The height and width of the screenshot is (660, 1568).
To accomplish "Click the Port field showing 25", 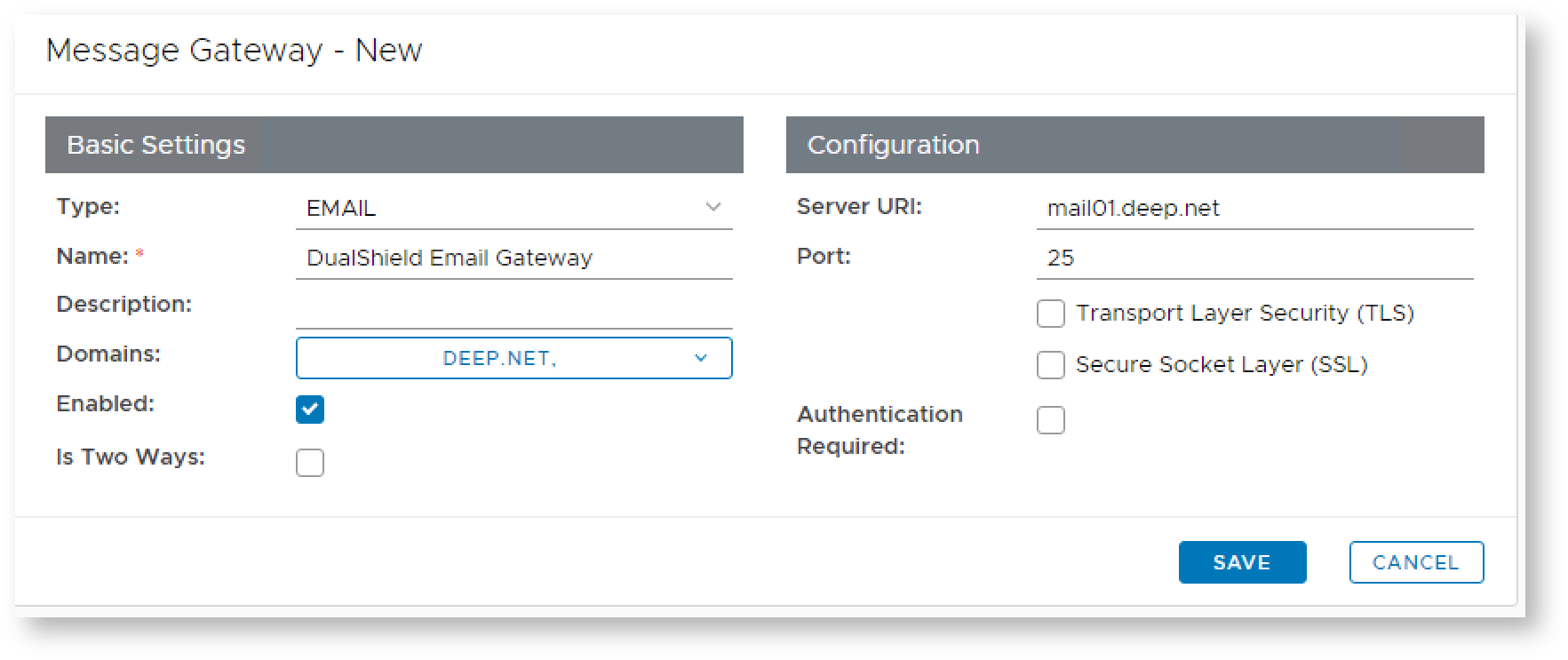I will point(1254,258).
